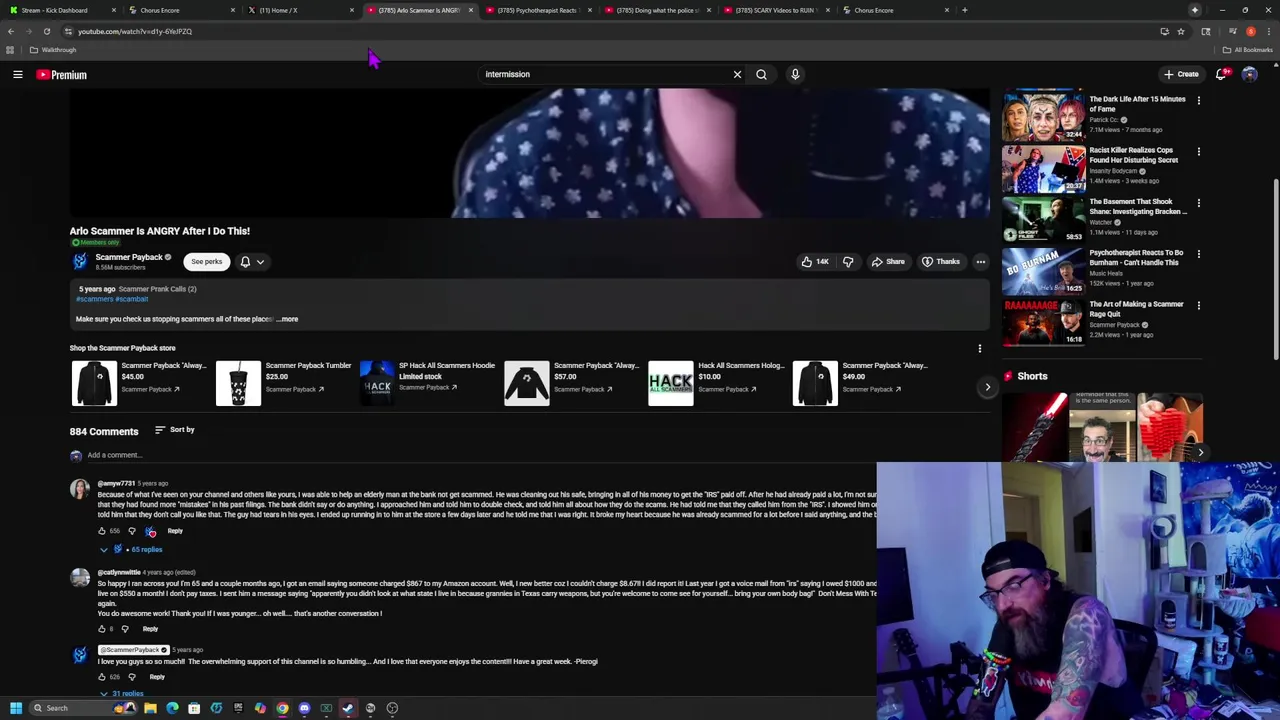Reload the page

pyautogui.click(x=46, y=31)
